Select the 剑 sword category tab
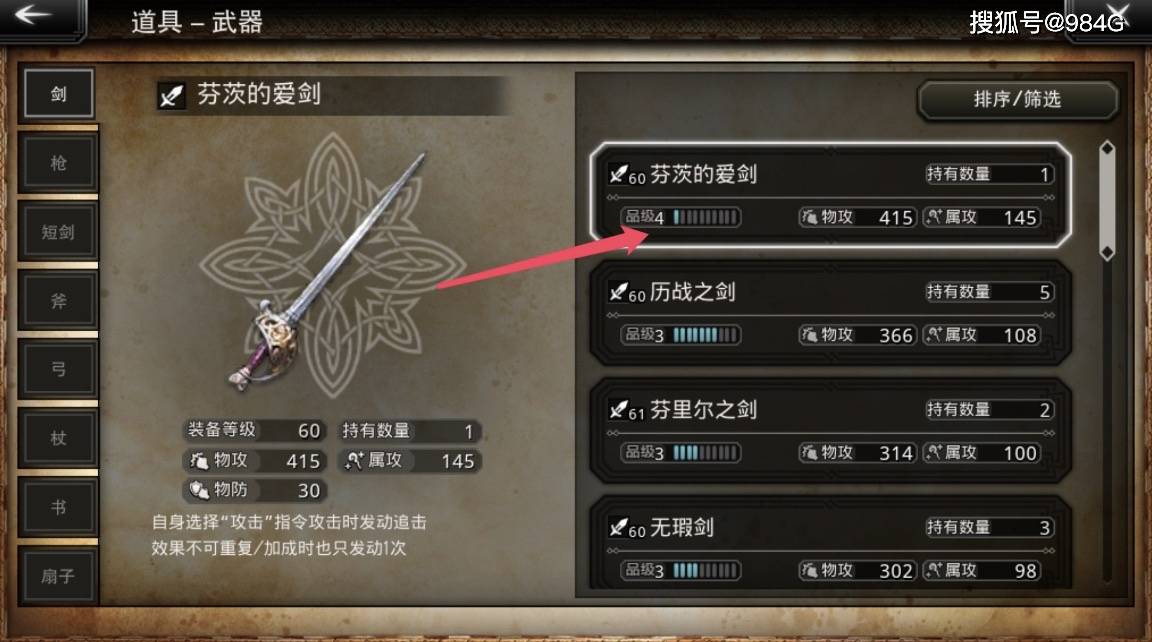Image resolution: width=1152 pixels, height=642 pixels. point(59,93)
